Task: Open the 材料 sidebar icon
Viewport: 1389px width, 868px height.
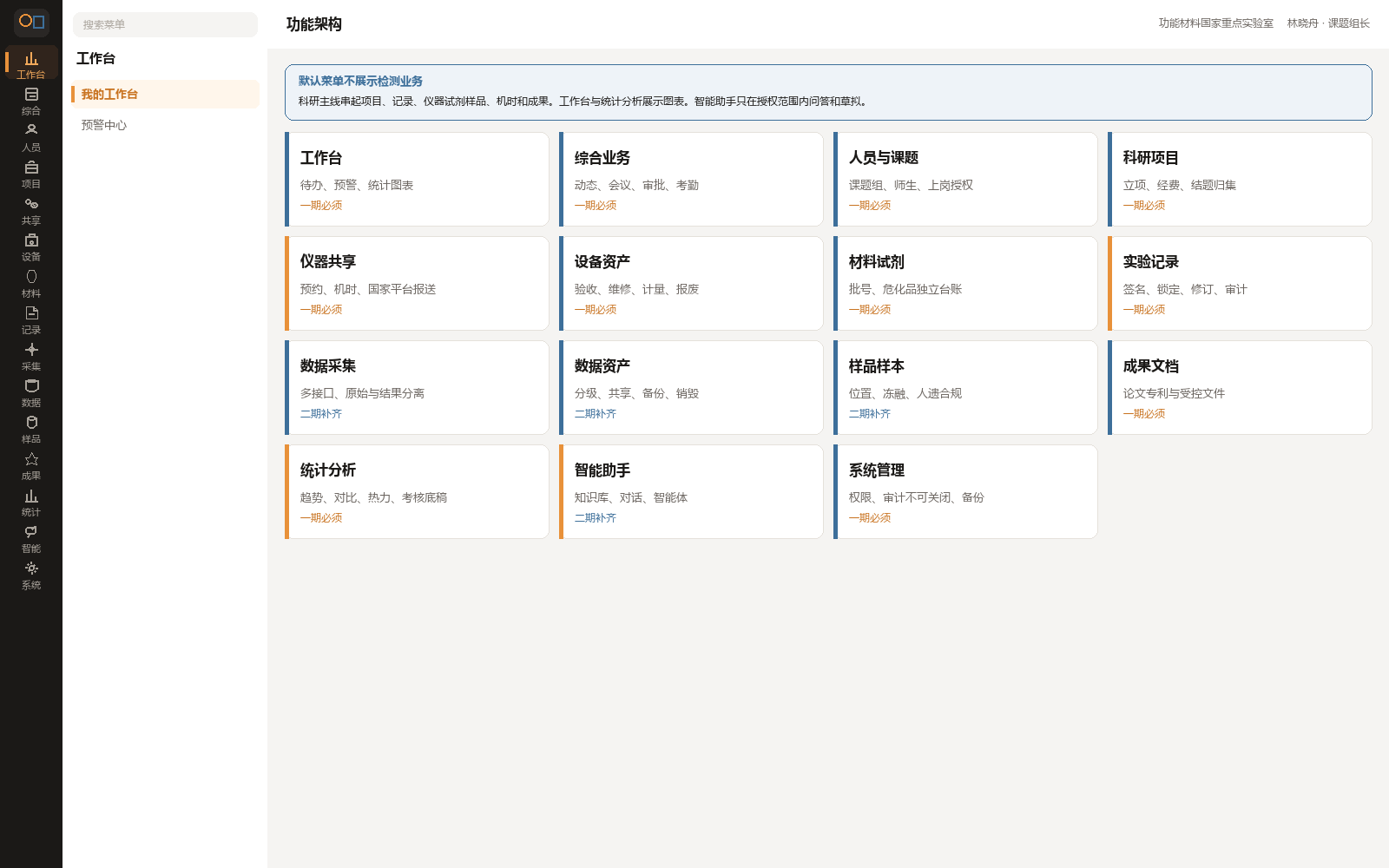Action: click(31, 283)
